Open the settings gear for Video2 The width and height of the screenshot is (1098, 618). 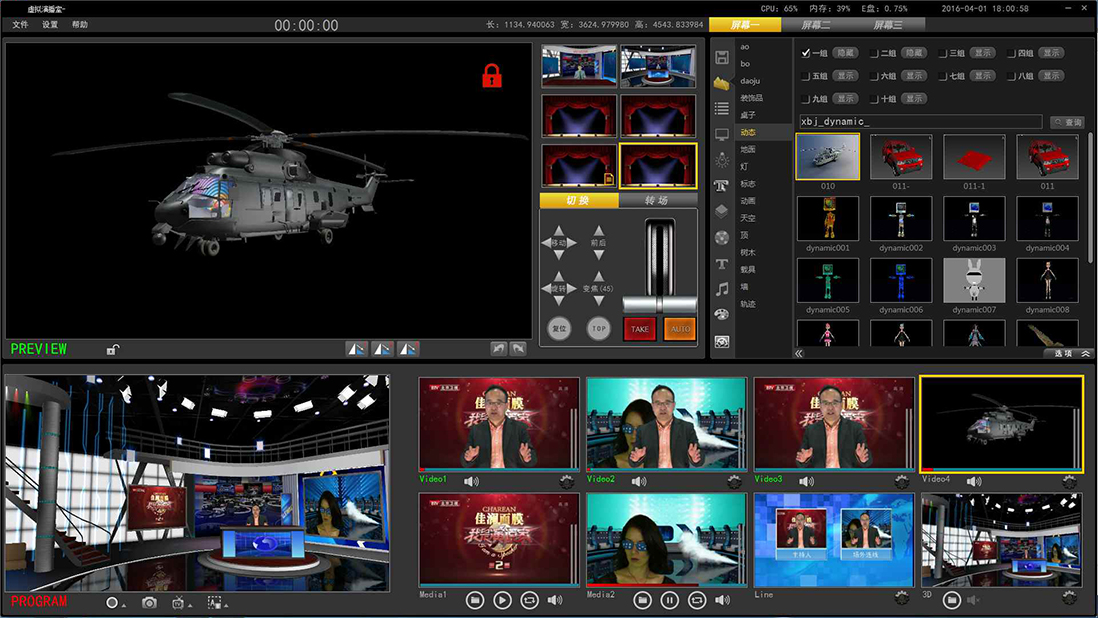click(734, 482)
